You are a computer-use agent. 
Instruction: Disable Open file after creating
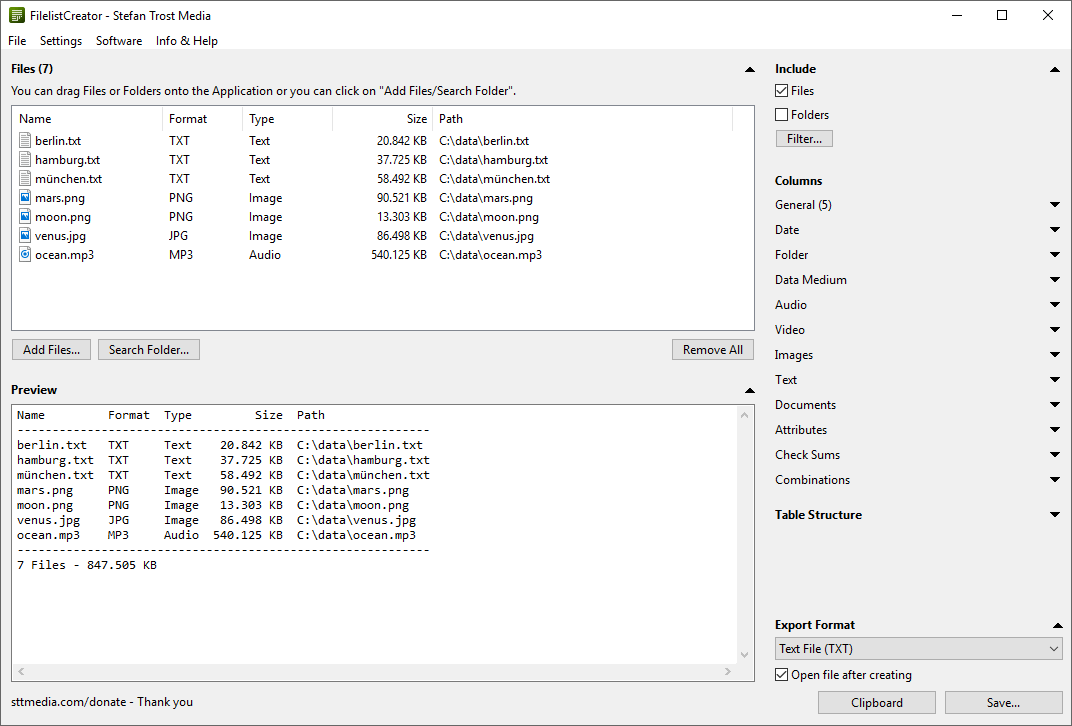click(x=781, y=675)
